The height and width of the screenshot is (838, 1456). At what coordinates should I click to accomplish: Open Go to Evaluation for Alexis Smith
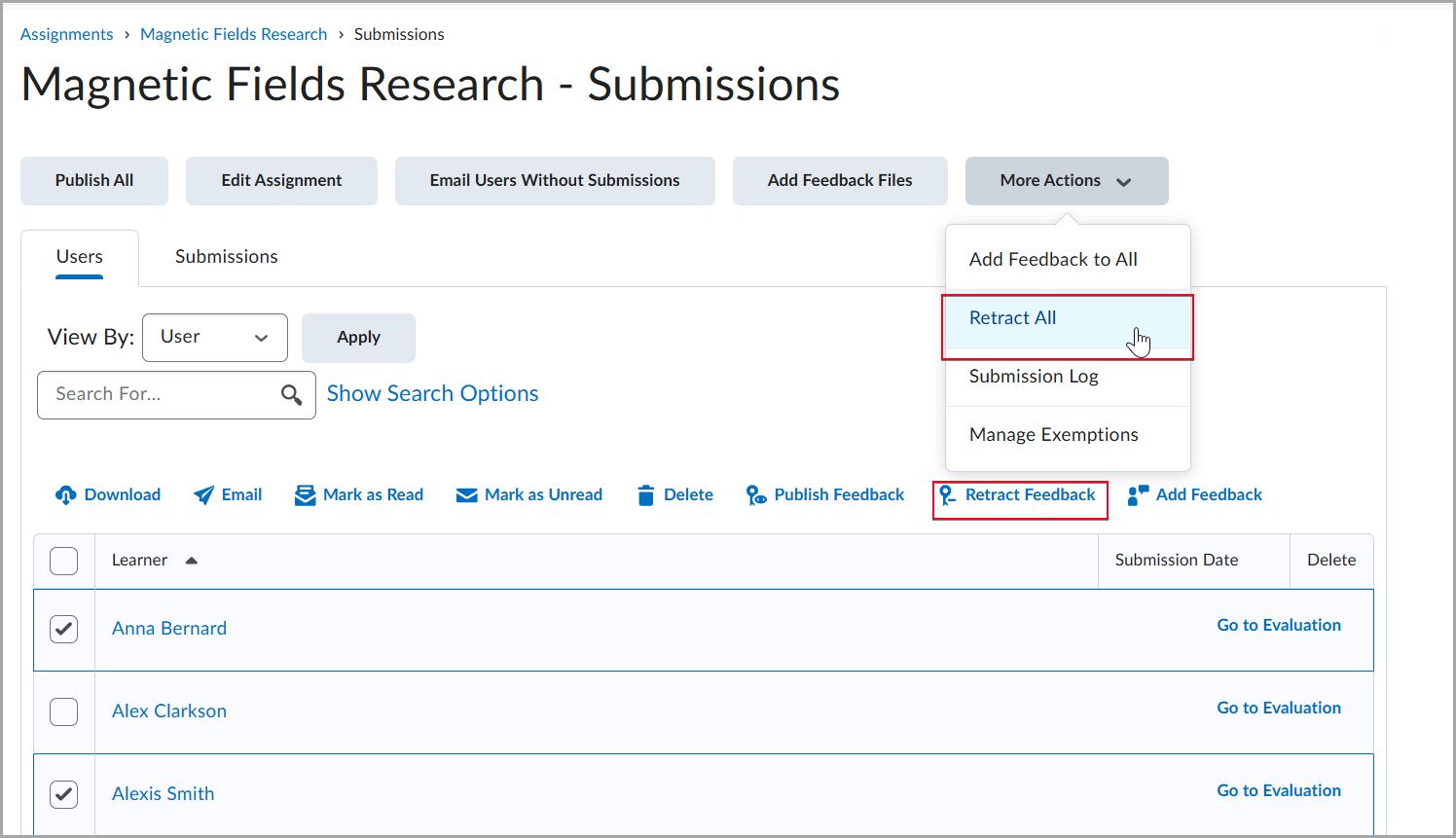click(x=1278, y=790)
